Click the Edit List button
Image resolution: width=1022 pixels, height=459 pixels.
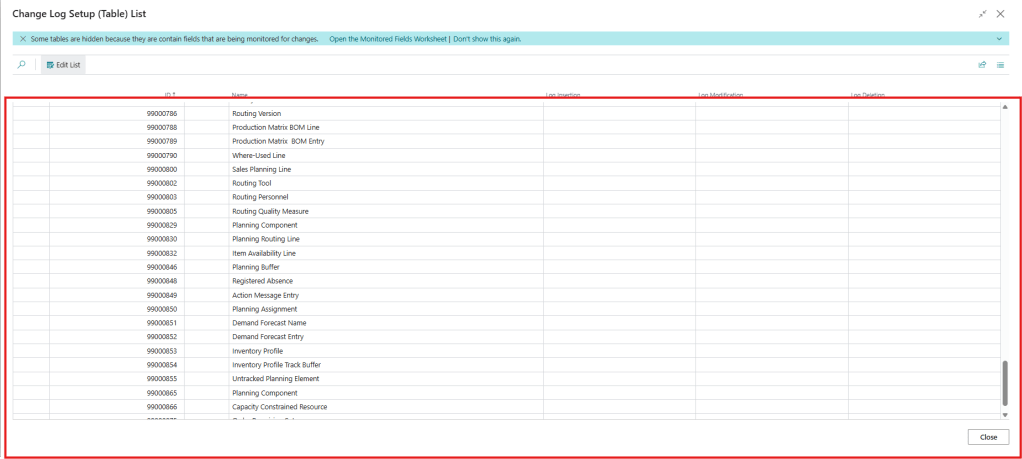(64, 64)
